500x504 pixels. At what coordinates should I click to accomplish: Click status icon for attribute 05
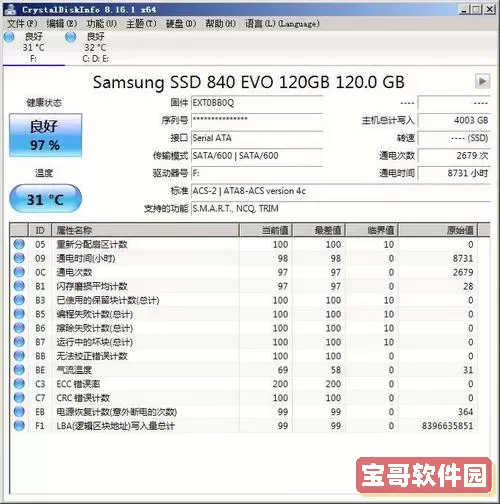(19, 244)
